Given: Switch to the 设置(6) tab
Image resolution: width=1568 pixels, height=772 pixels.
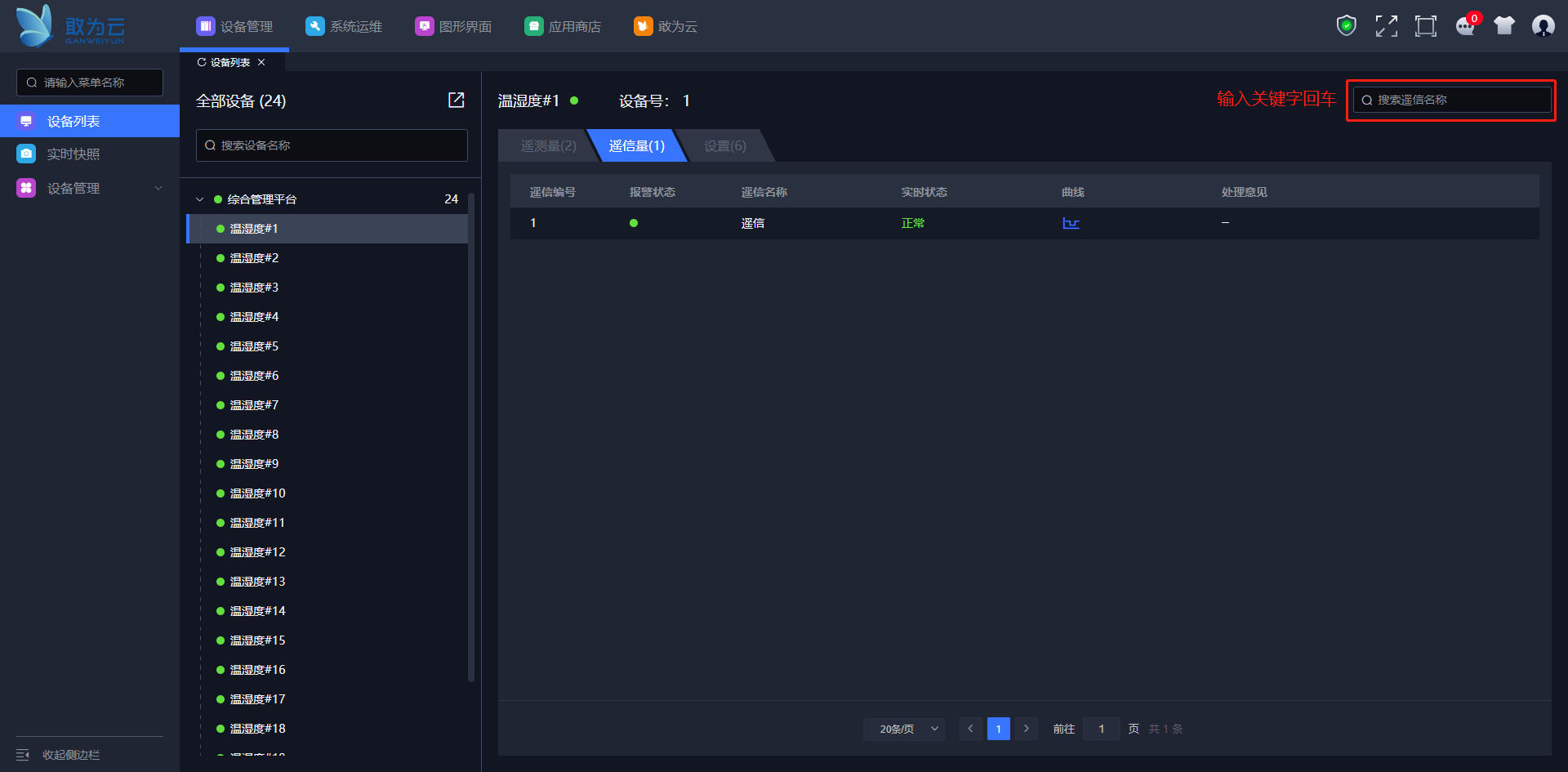Looking at the screenshot, I should (724, 145).
